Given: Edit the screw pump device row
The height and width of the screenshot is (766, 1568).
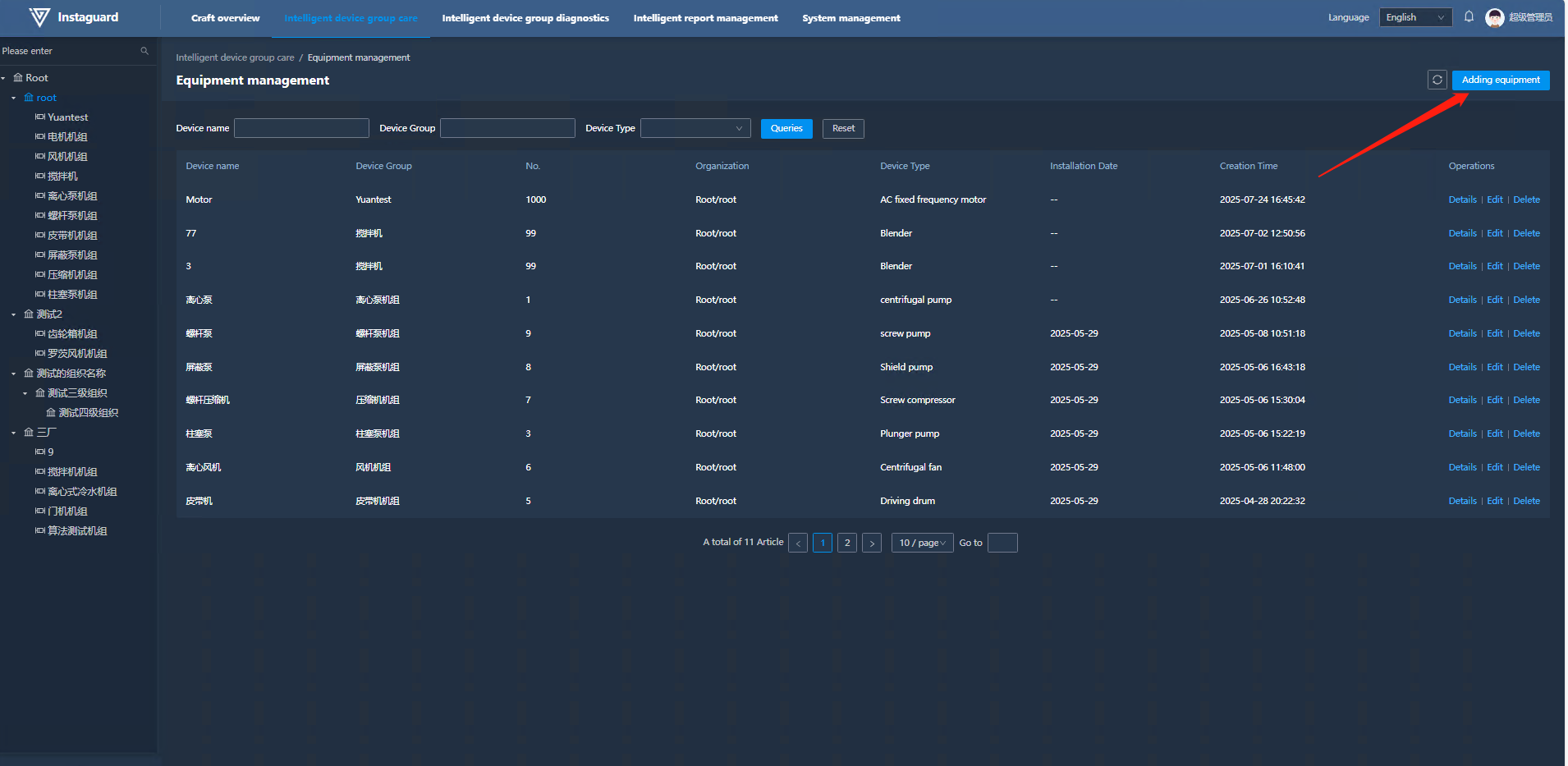Looking at the screenshot, I should click(1495, 333).
